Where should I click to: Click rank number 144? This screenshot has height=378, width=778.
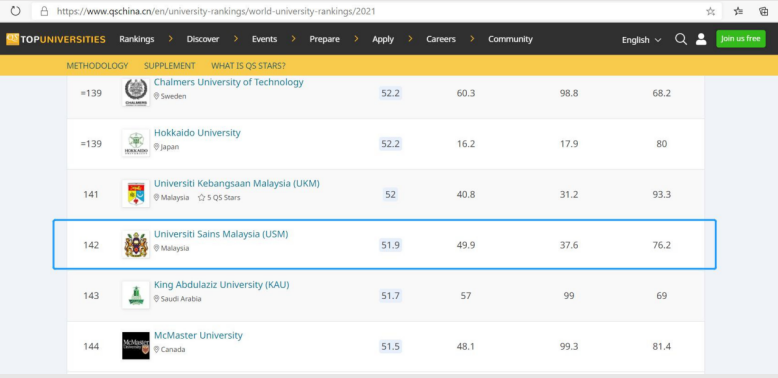click(x=91, y=346)
